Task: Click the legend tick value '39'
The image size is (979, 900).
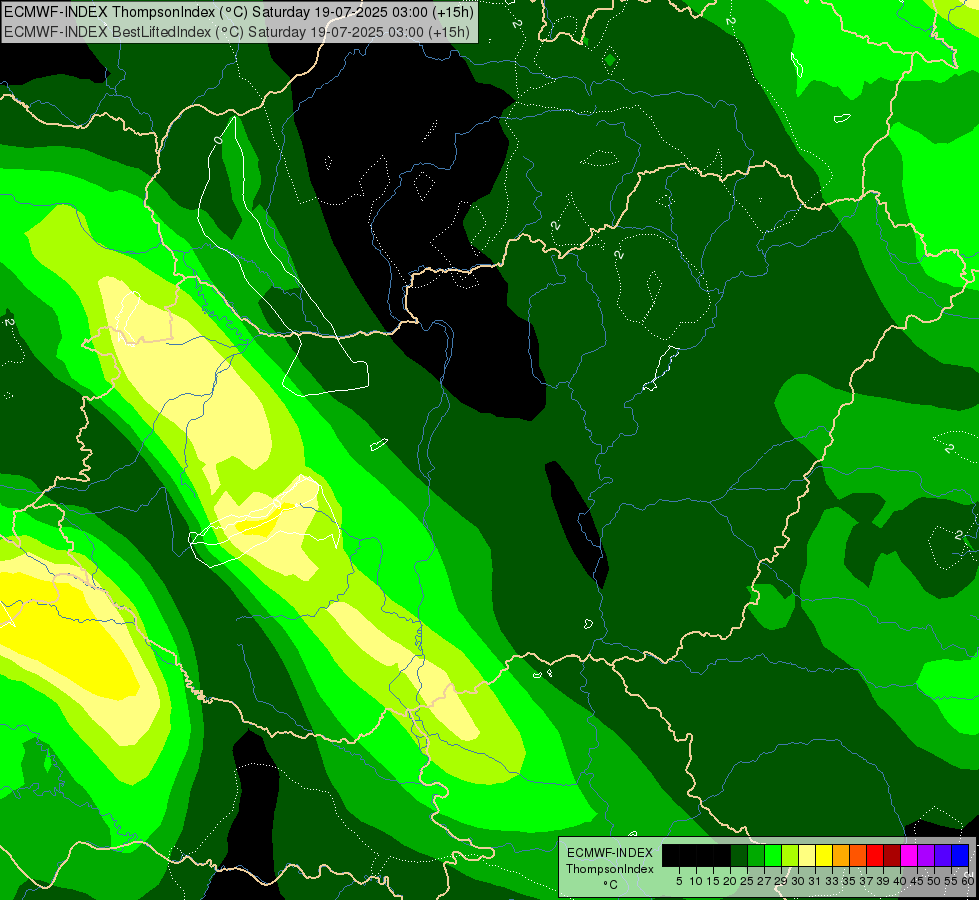Action: [x=883, y=881]
